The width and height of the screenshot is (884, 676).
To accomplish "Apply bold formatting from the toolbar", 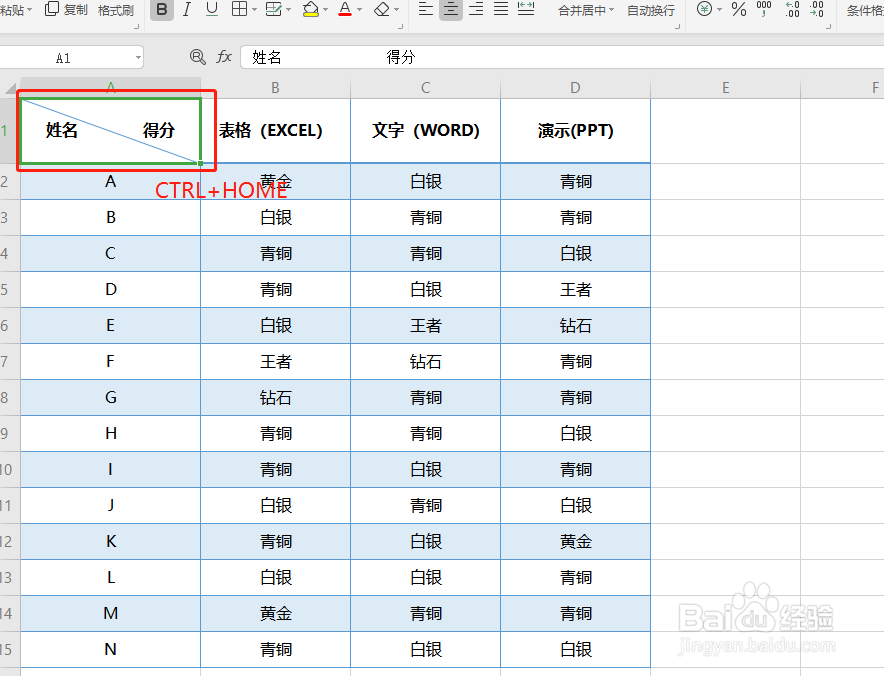I will (162, 11).
